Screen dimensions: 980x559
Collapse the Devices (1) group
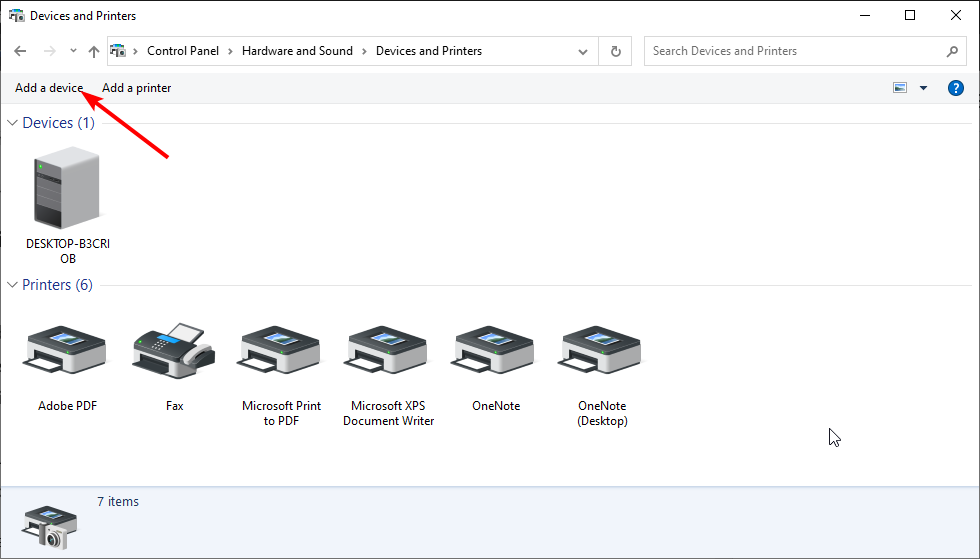12,123
